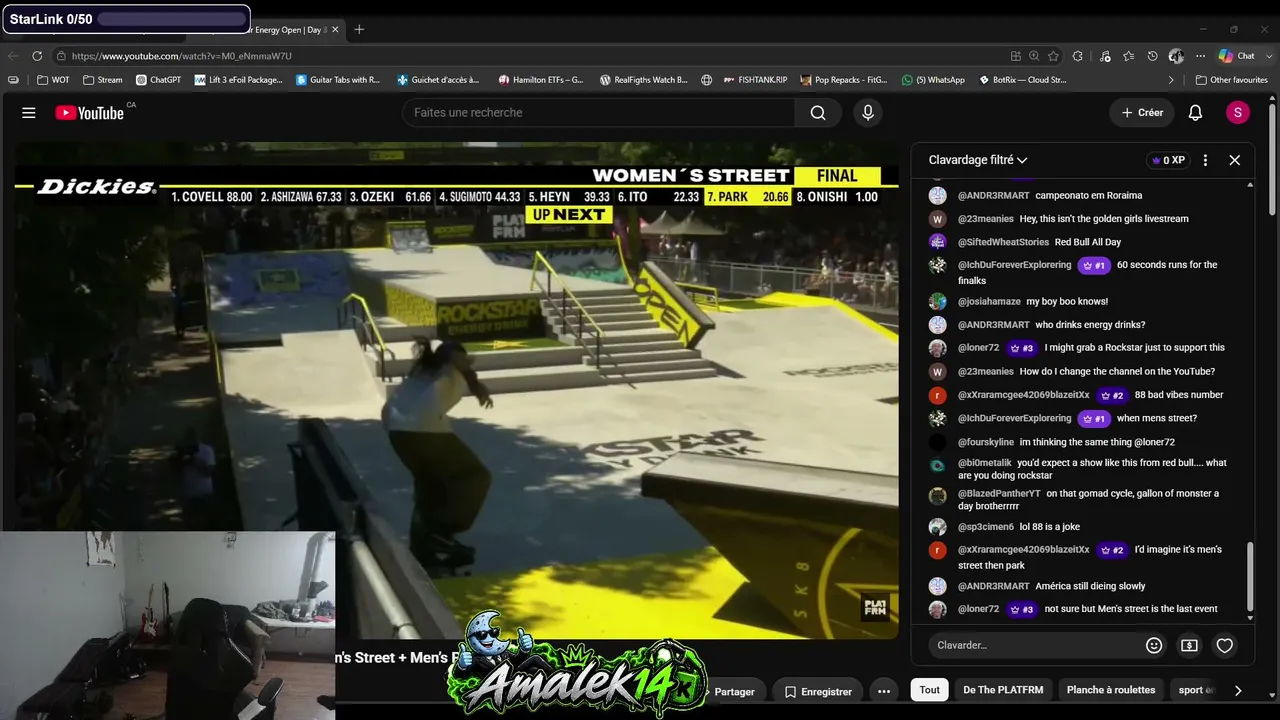This screenshot has height=720, width=1280.
Task: Open the Guichet d'accès bookmark
Action: pyautogui.click(x=438, y=80)
